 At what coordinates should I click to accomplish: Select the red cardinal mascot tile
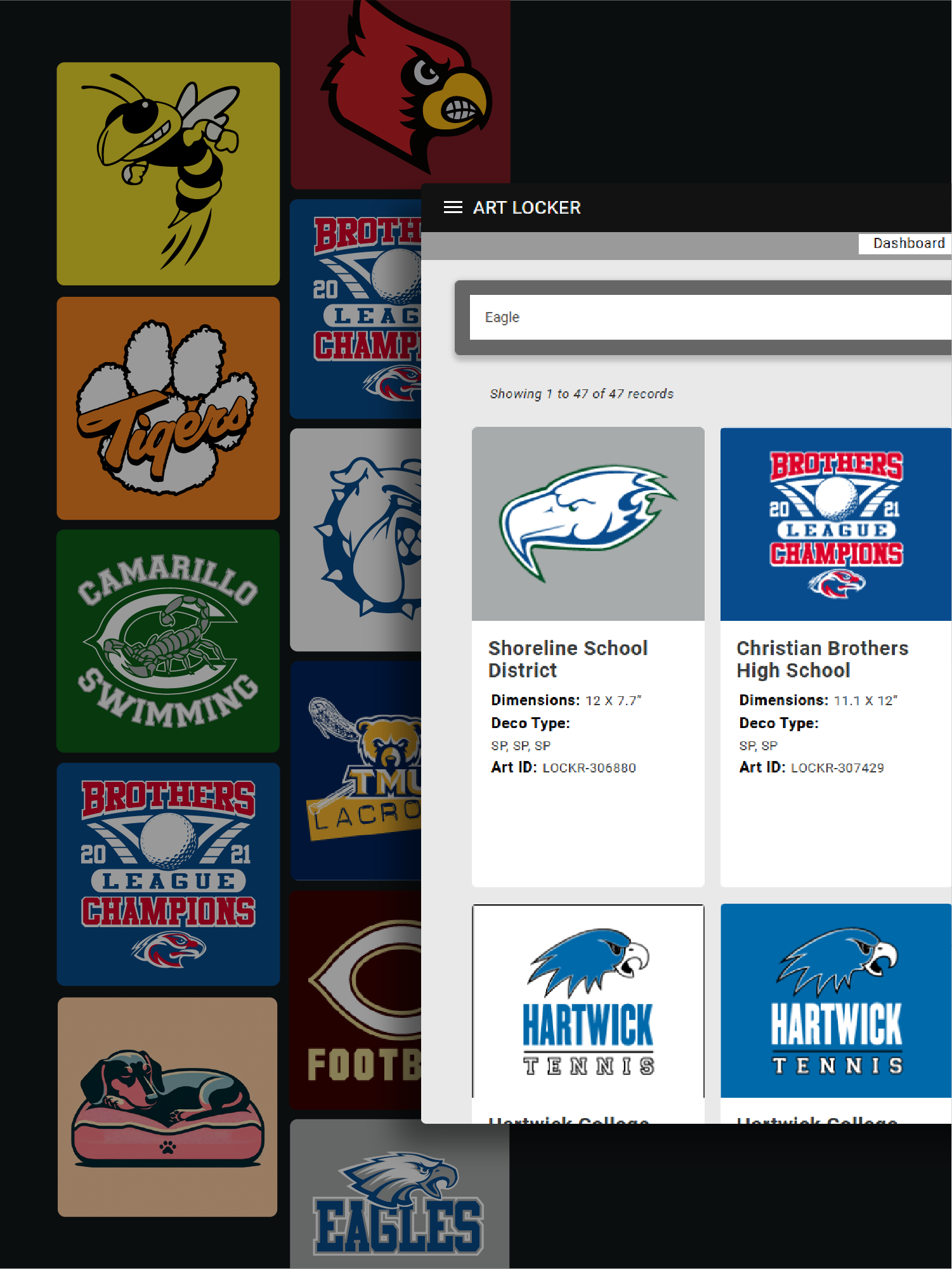pos(400,94)
